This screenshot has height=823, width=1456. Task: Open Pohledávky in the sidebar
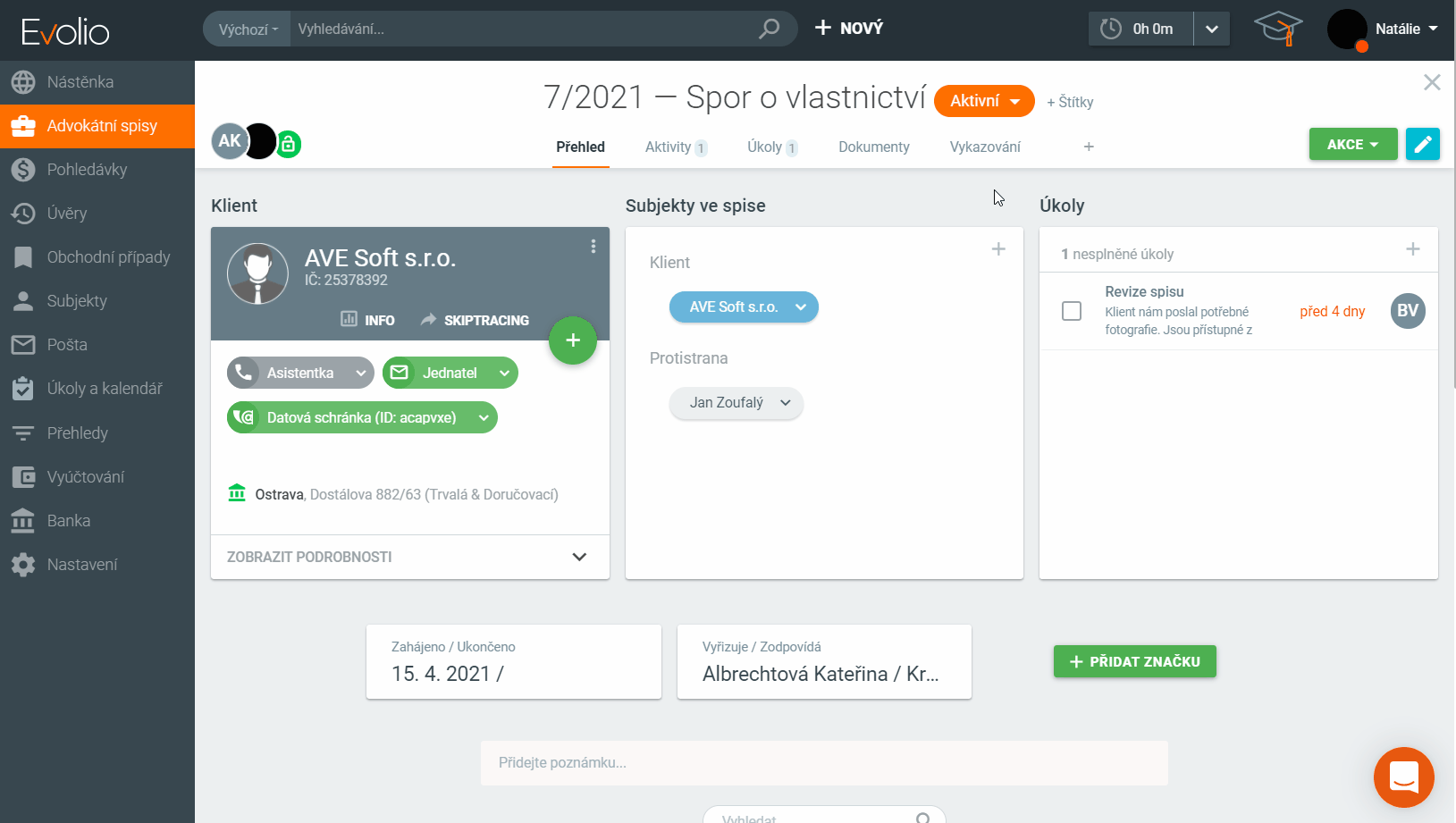pos(87,169)
